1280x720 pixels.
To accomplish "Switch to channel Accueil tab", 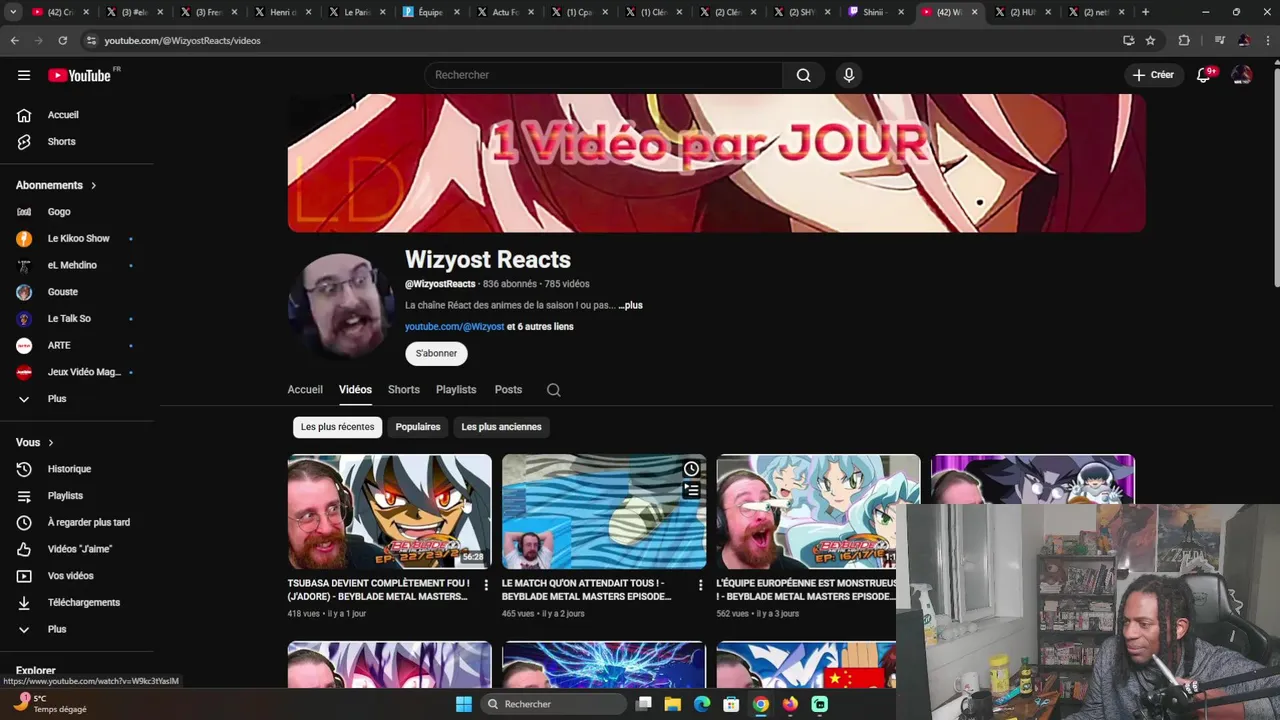I will click(x=305, y=390).
